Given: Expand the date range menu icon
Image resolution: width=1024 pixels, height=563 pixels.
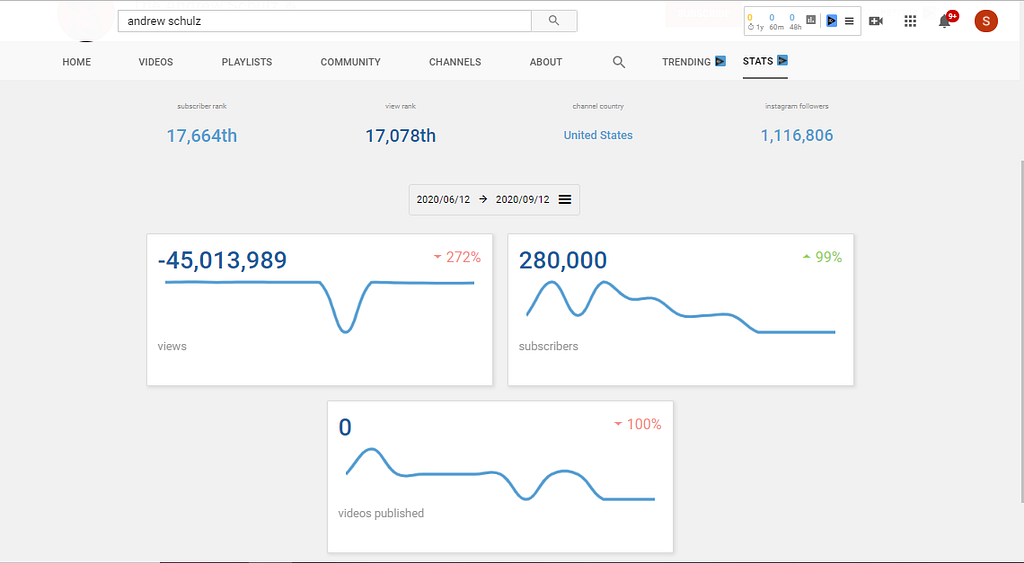Looking at the screenshot, I should 565,199.
